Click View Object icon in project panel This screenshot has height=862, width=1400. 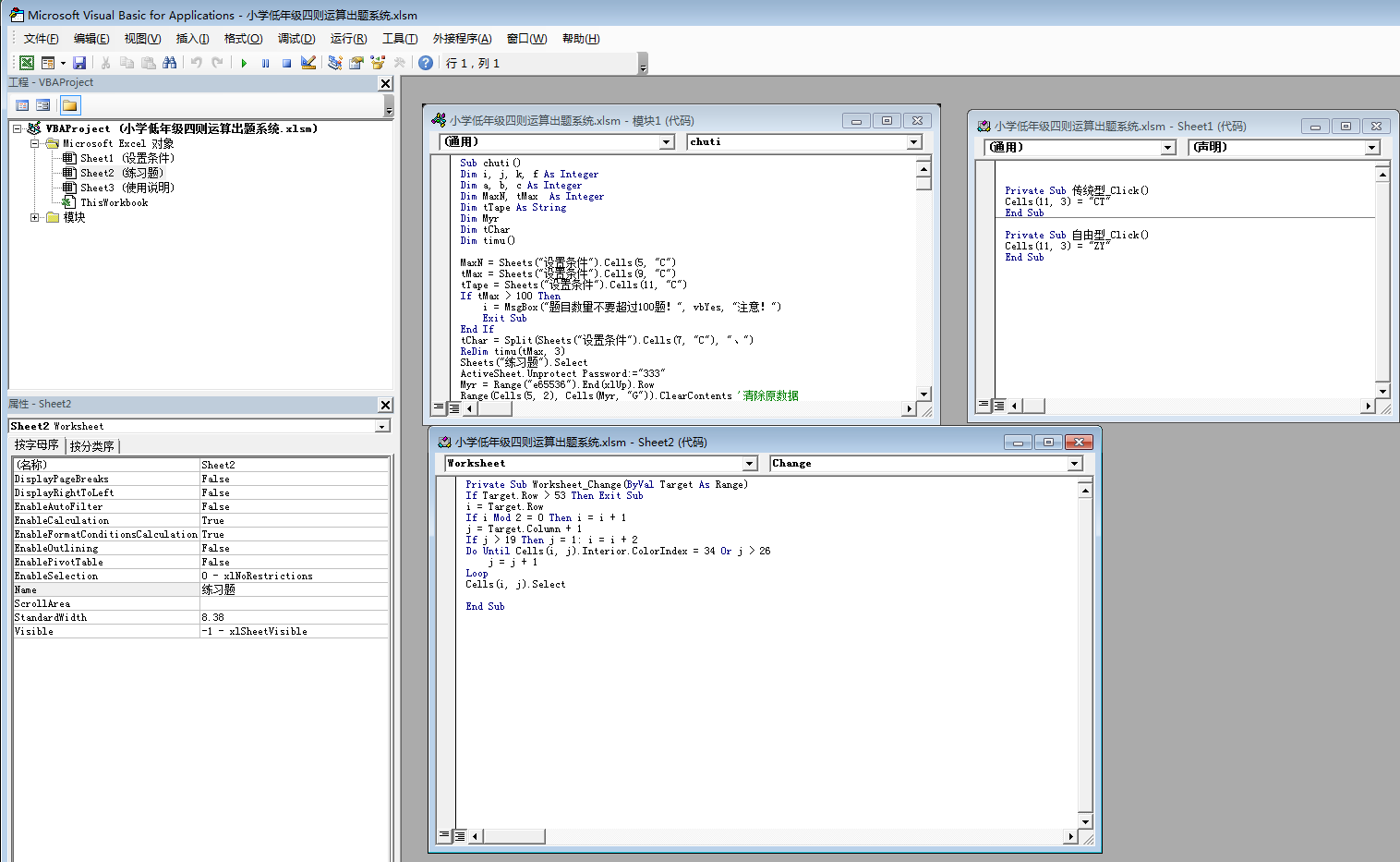[43, 105]
